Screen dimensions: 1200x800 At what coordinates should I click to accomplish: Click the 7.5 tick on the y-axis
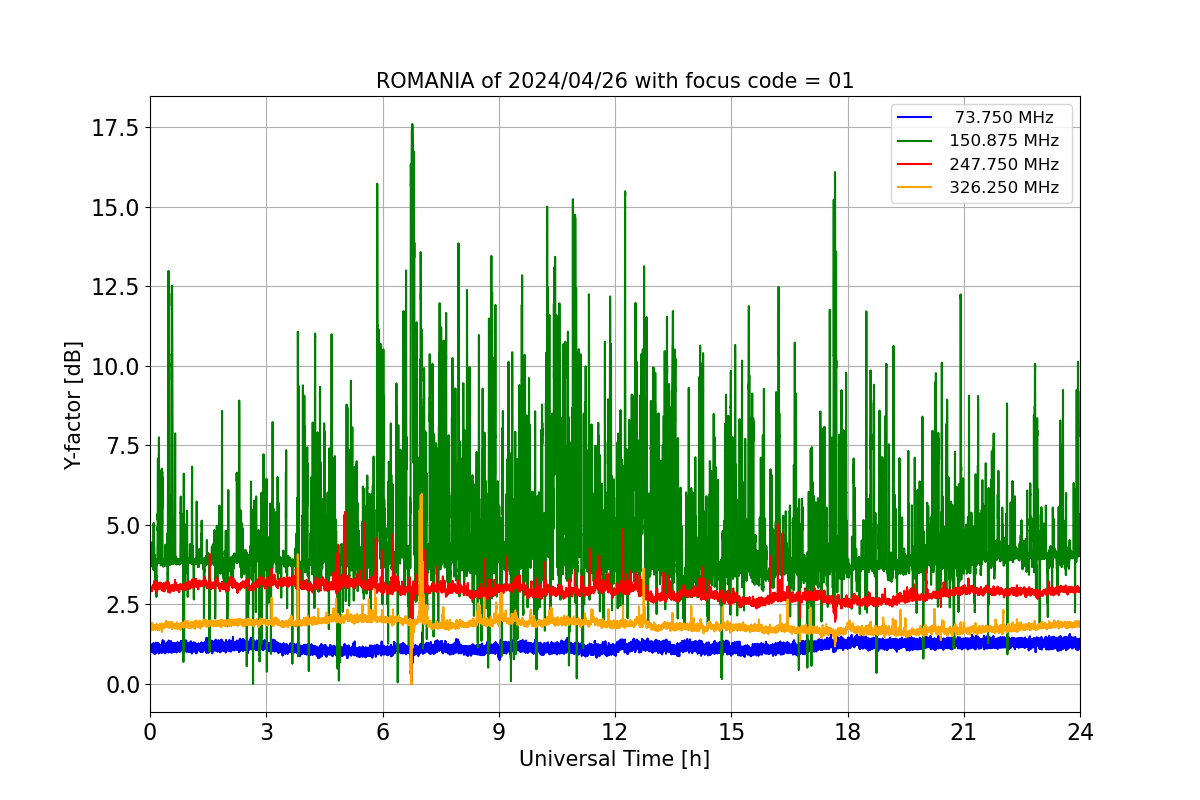click(x=121, y=446)
